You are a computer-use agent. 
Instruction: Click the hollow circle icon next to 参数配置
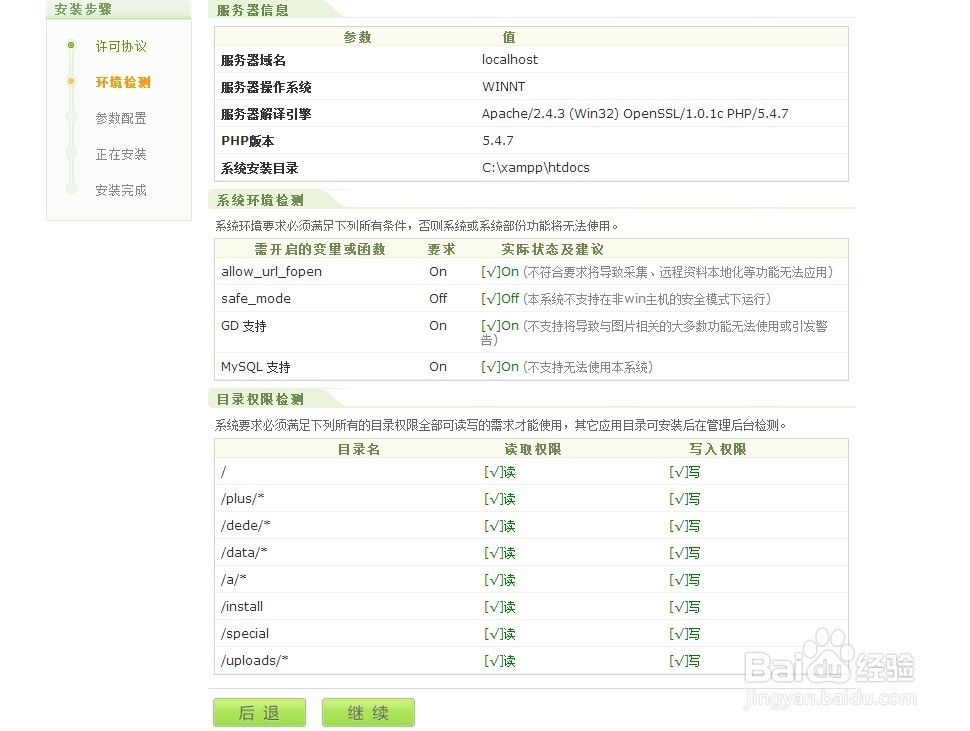[x=70, y=118]
